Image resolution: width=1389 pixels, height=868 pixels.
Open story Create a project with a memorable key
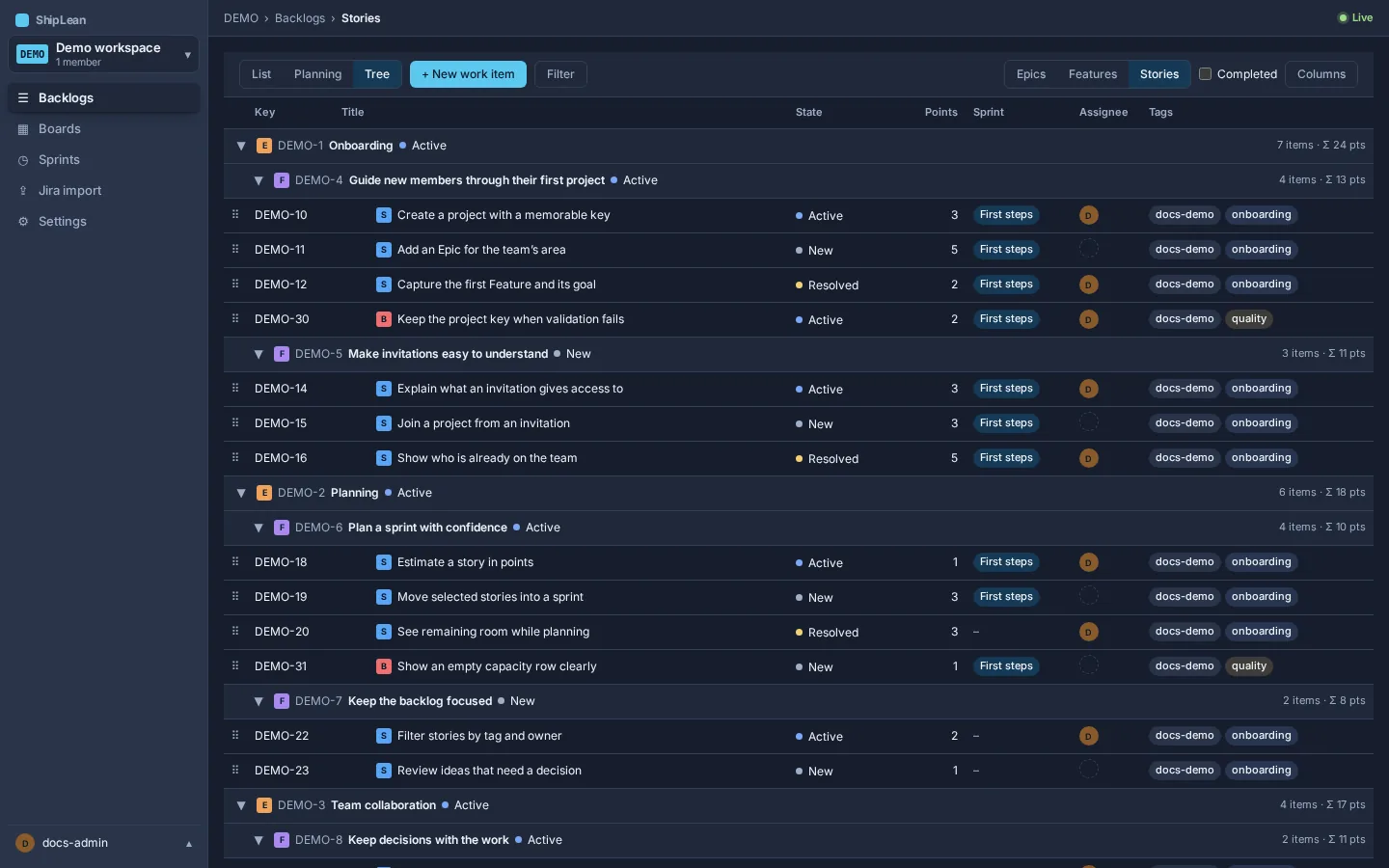pyautogui.click(x=504, y=215)
